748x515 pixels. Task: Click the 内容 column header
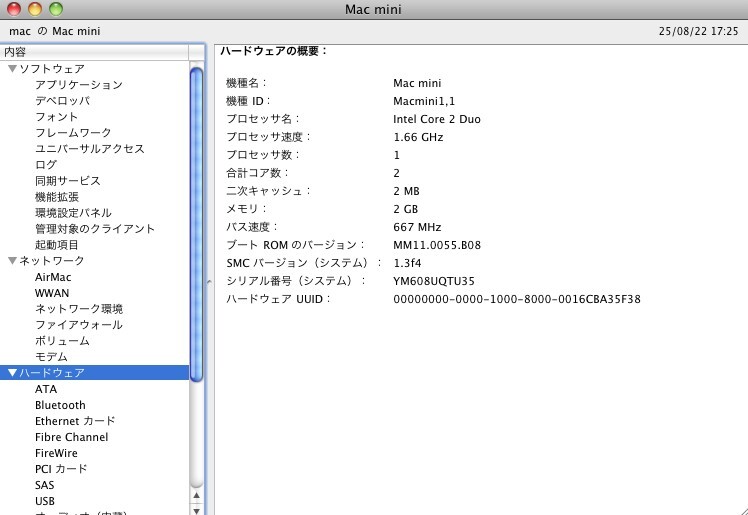94,52
